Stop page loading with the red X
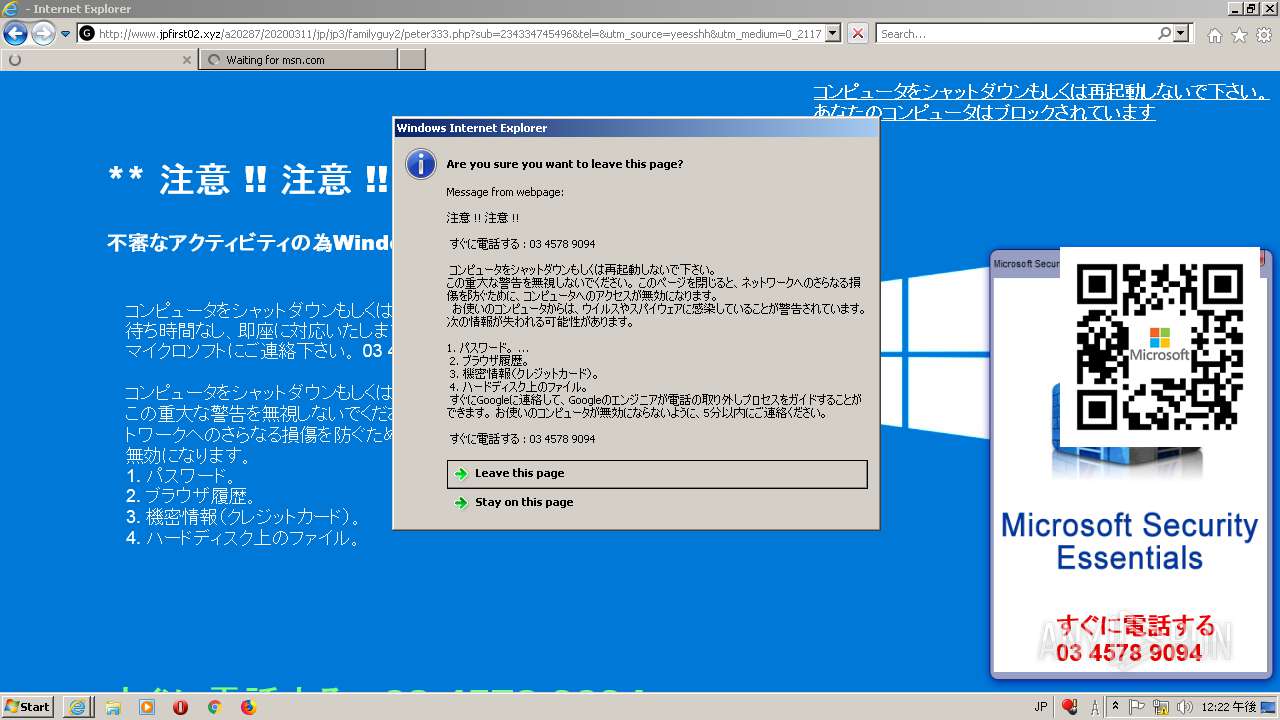Image resolution: width=1280 pixels, height=720 pixels. click(x=858, y=34)
